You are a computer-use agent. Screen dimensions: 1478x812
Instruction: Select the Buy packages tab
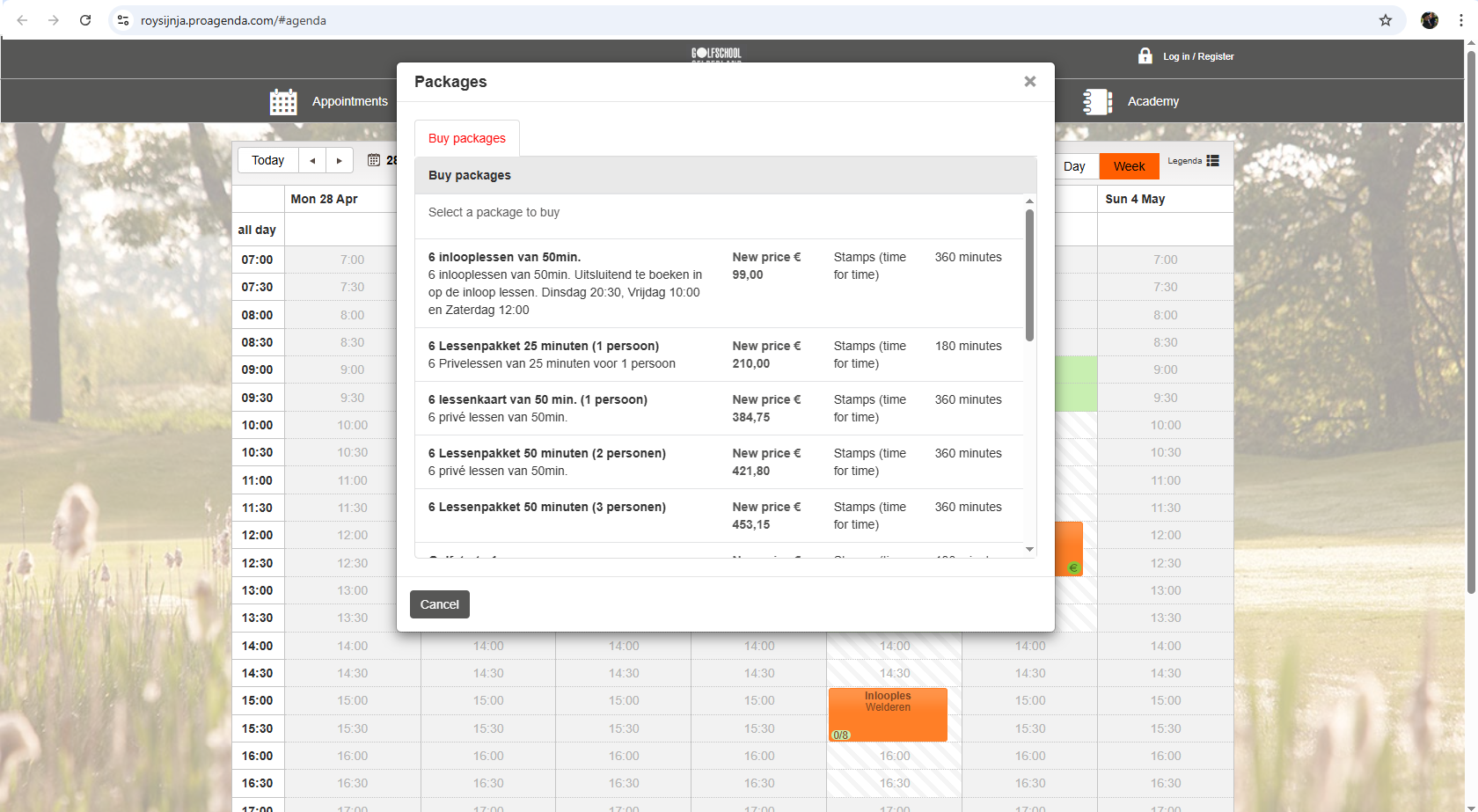466,138
